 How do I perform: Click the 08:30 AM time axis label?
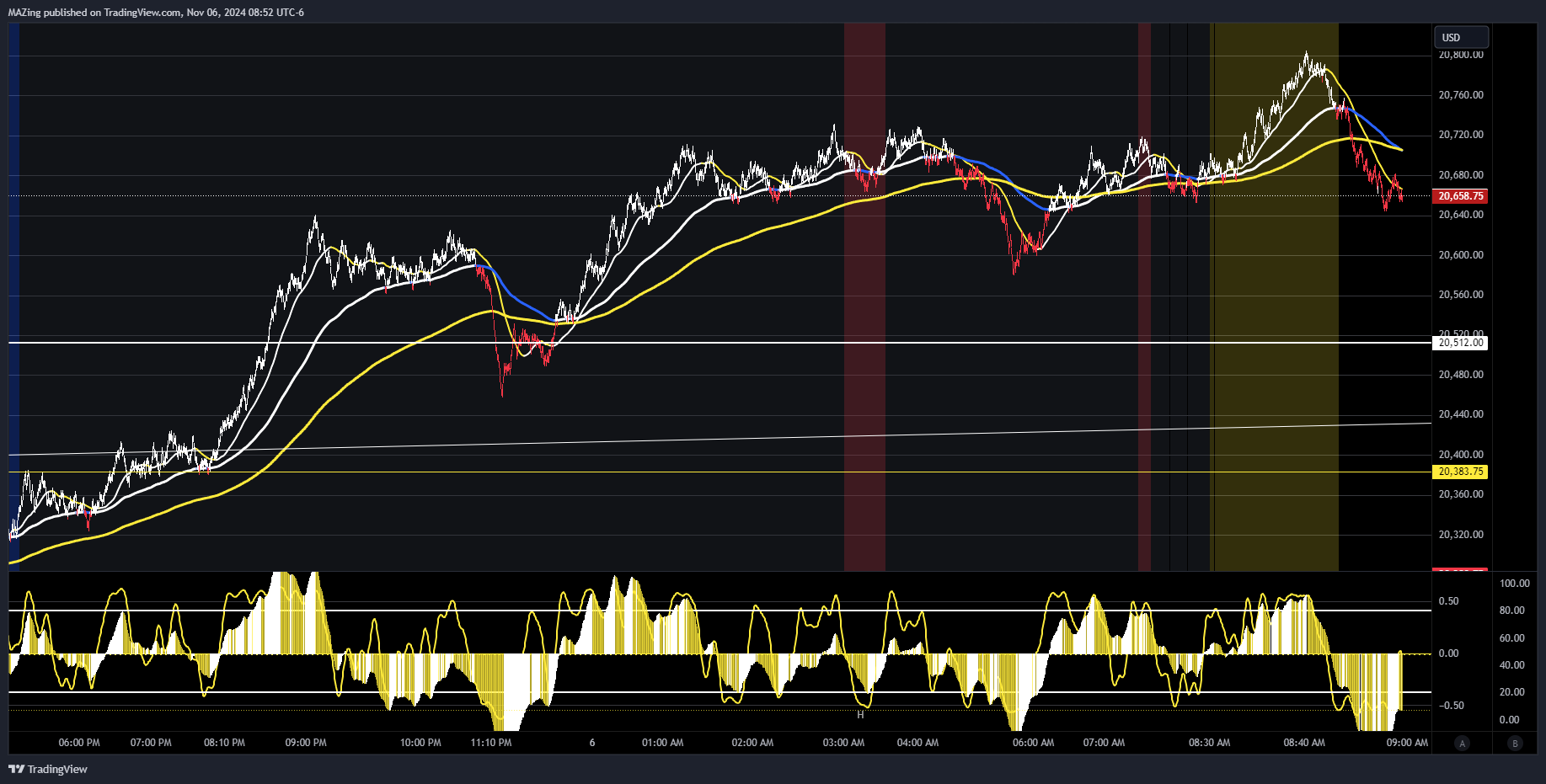(x=1209, y=743)
